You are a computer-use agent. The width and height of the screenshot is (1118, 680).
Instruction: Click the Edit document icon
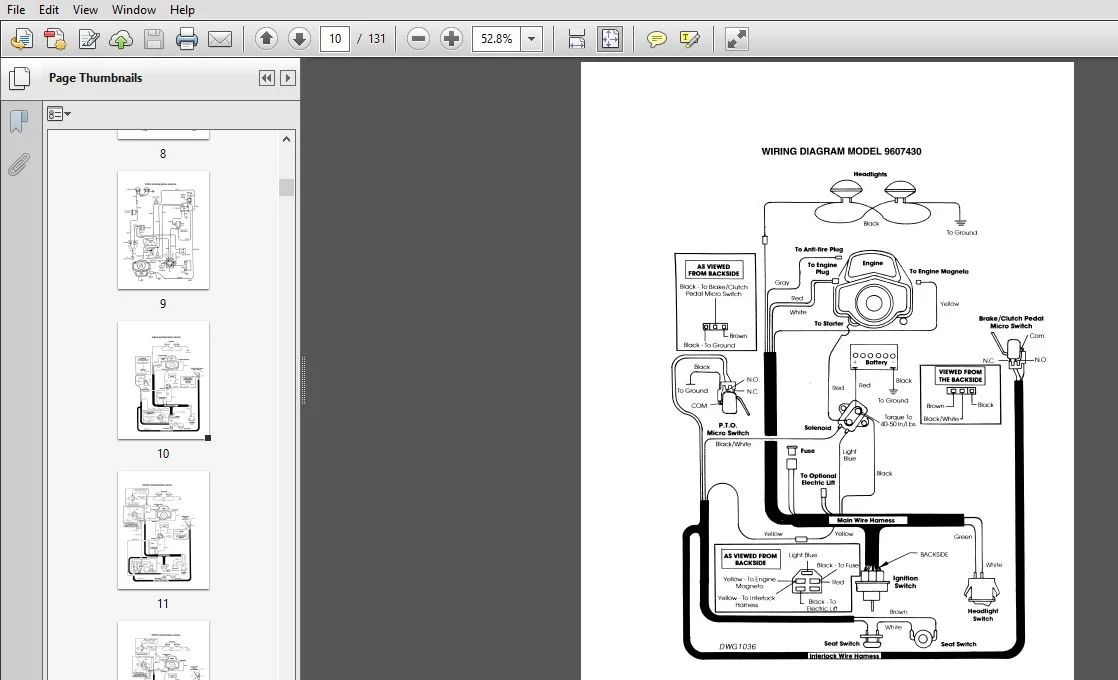88,38
